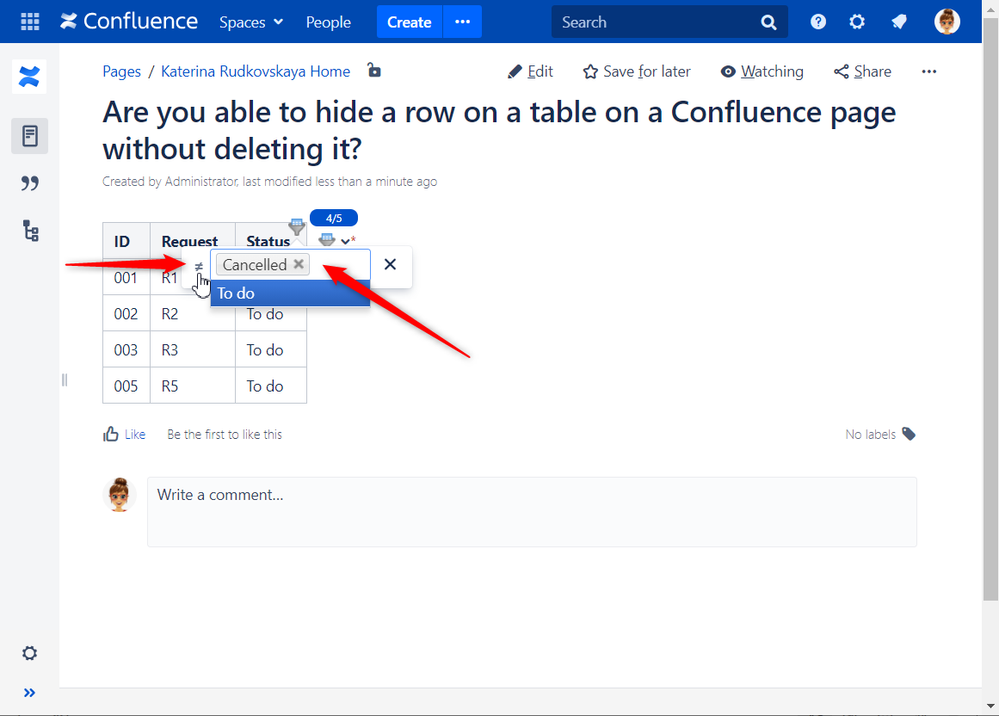Screen dimensions: 999x716
Task: Click the column filter funnel on Status
Action: tap(297, 226)
